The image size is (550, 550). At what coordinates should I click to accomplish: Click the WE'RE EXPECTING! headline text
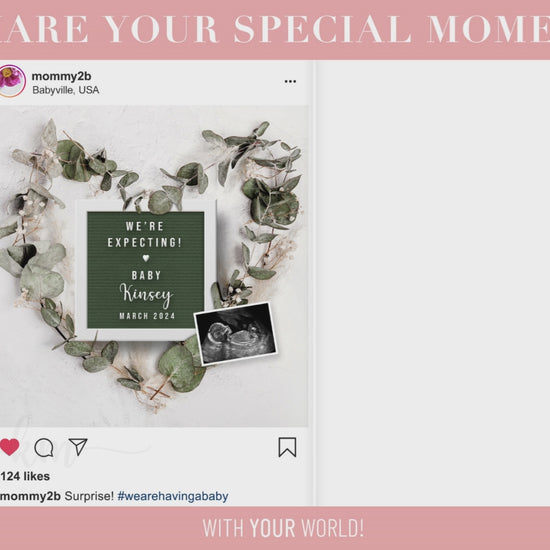tap(145, 234)
